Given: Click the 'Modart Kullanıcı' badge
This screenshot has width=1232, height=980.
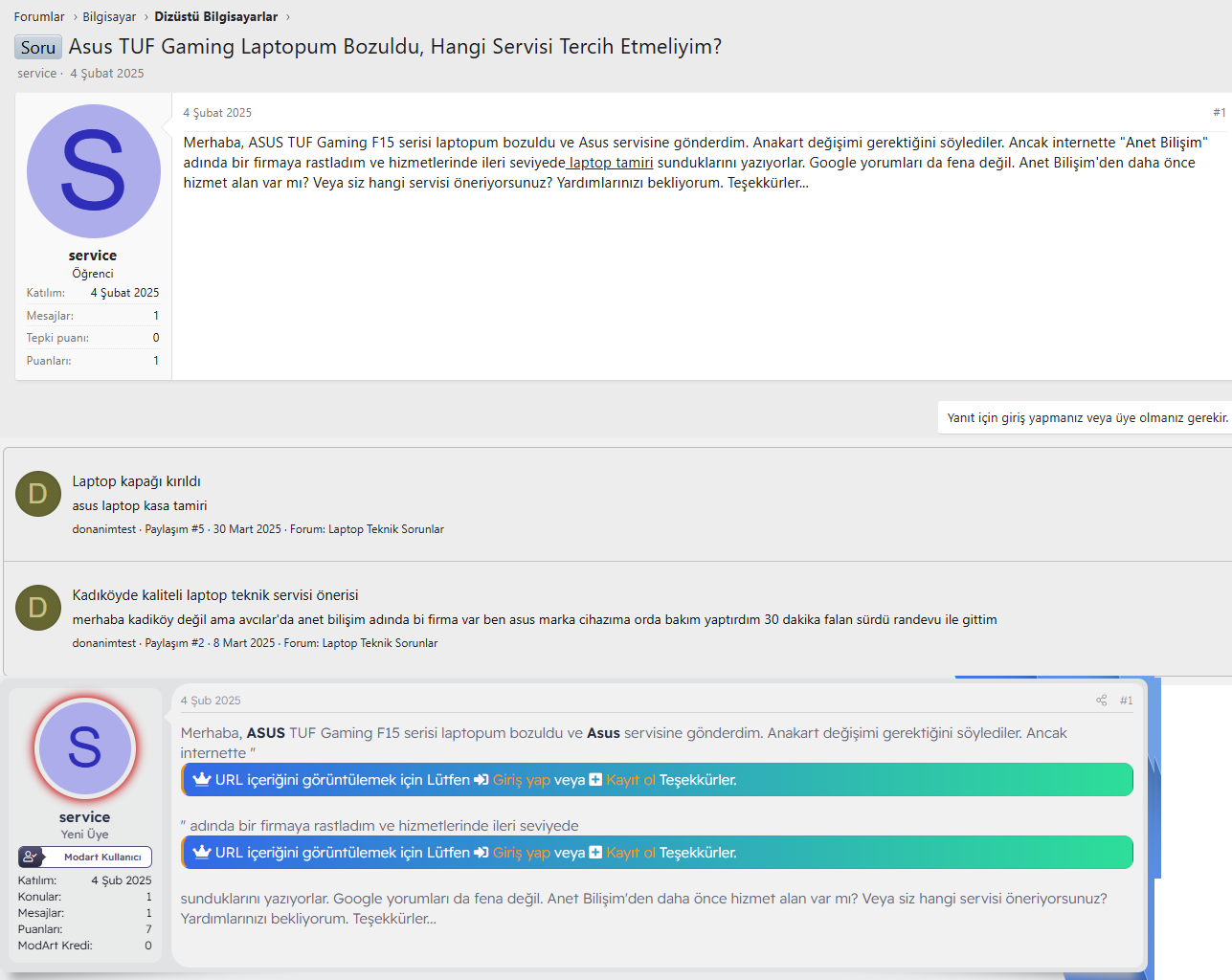Looking at the screenshot, I should pyautogui.click(x=85, y=857).
